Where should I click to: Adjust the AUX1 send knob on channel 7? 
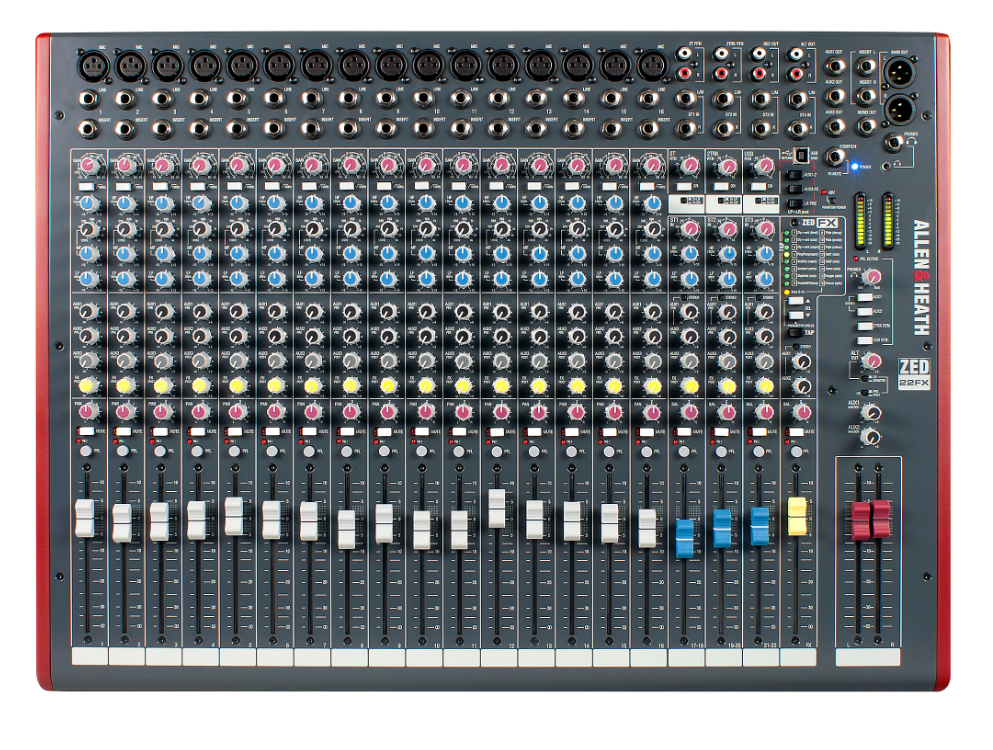coord(313,311)
